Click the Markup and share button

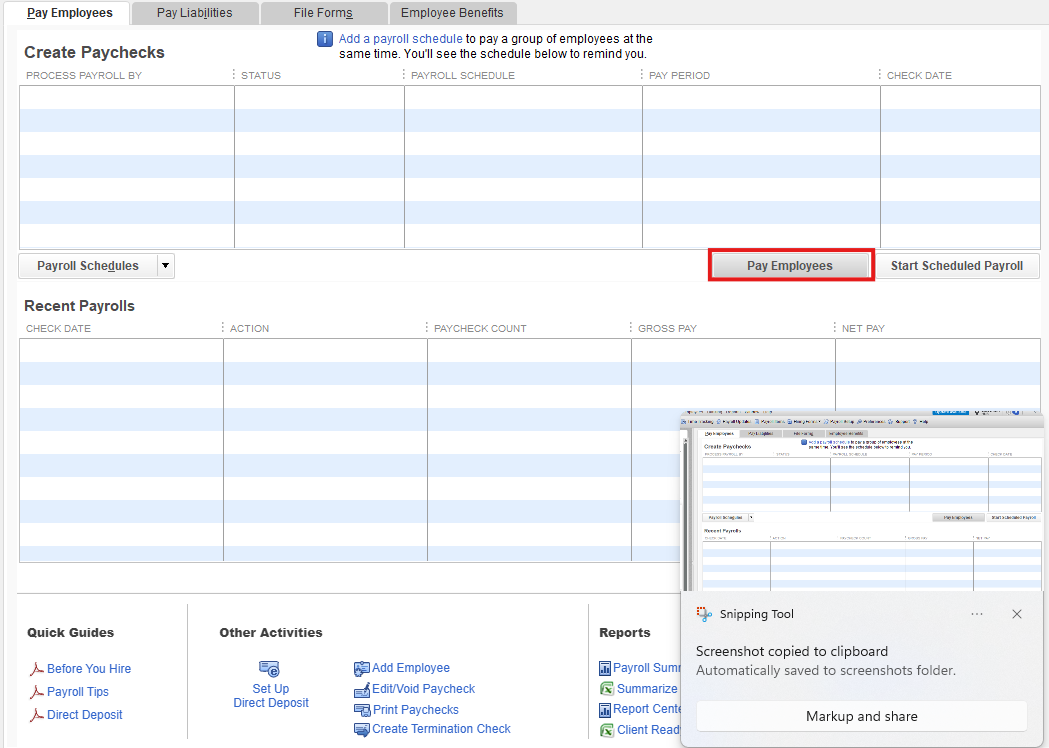861,716
